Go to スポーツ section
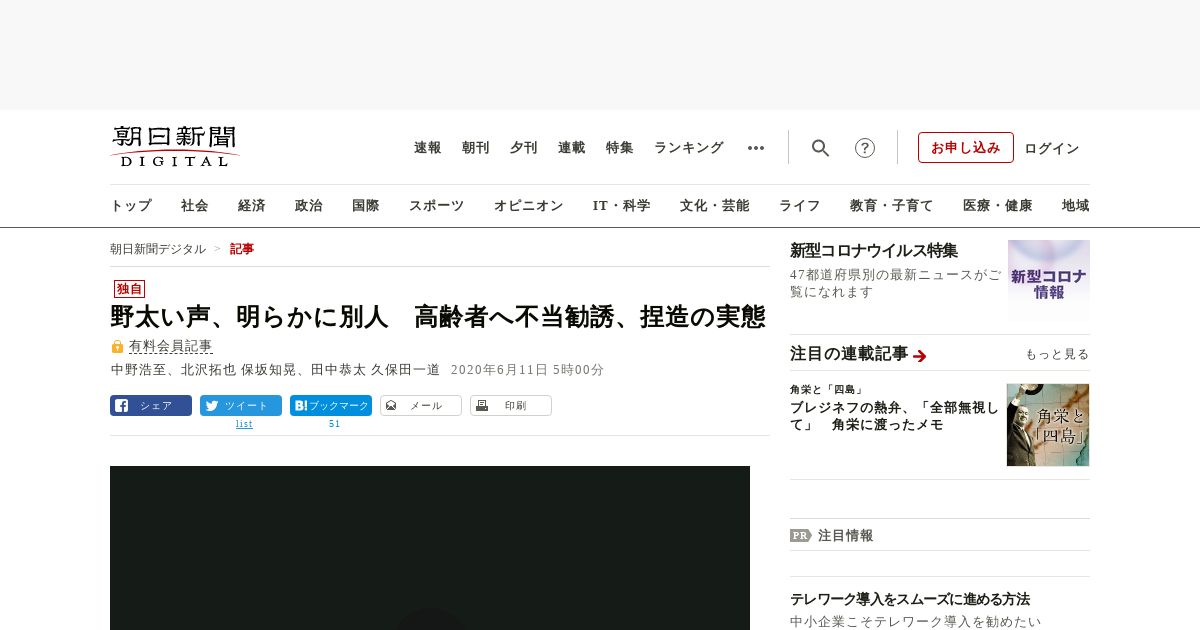1200x630 pixels. [x=437, y=205]
